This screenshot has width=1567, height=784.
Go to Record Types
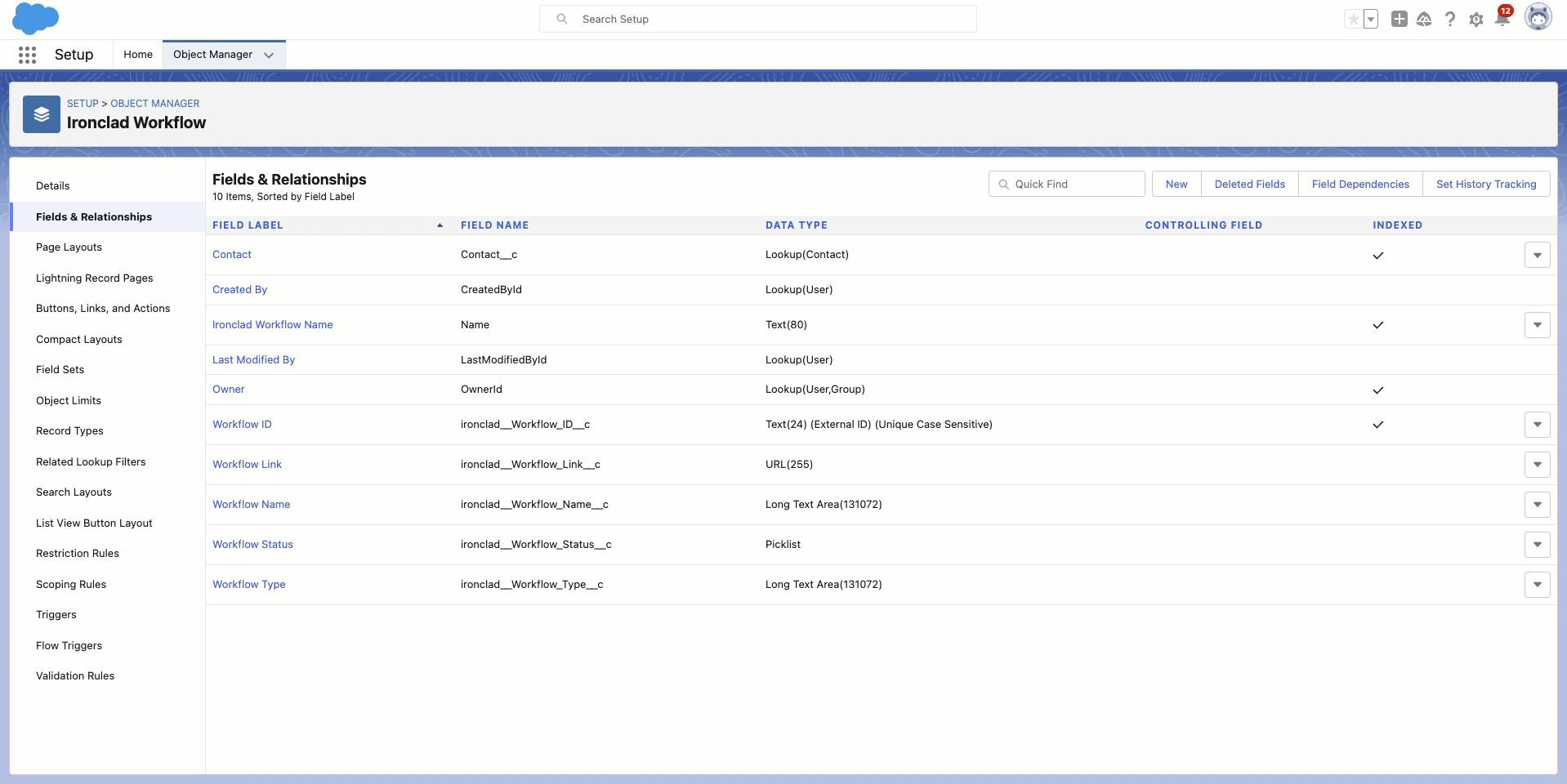click(x=69, y=431)
